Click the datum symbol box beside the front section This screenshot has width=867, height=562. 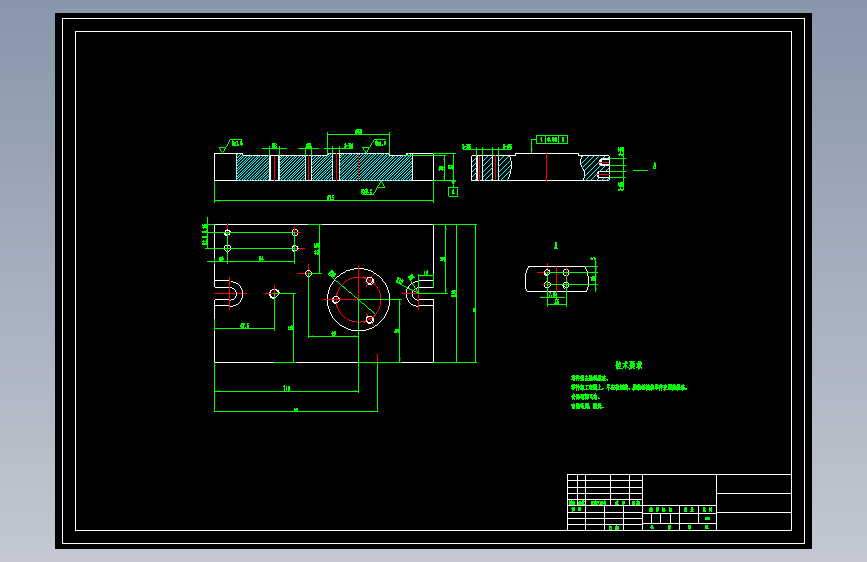[x=453, y=192]
